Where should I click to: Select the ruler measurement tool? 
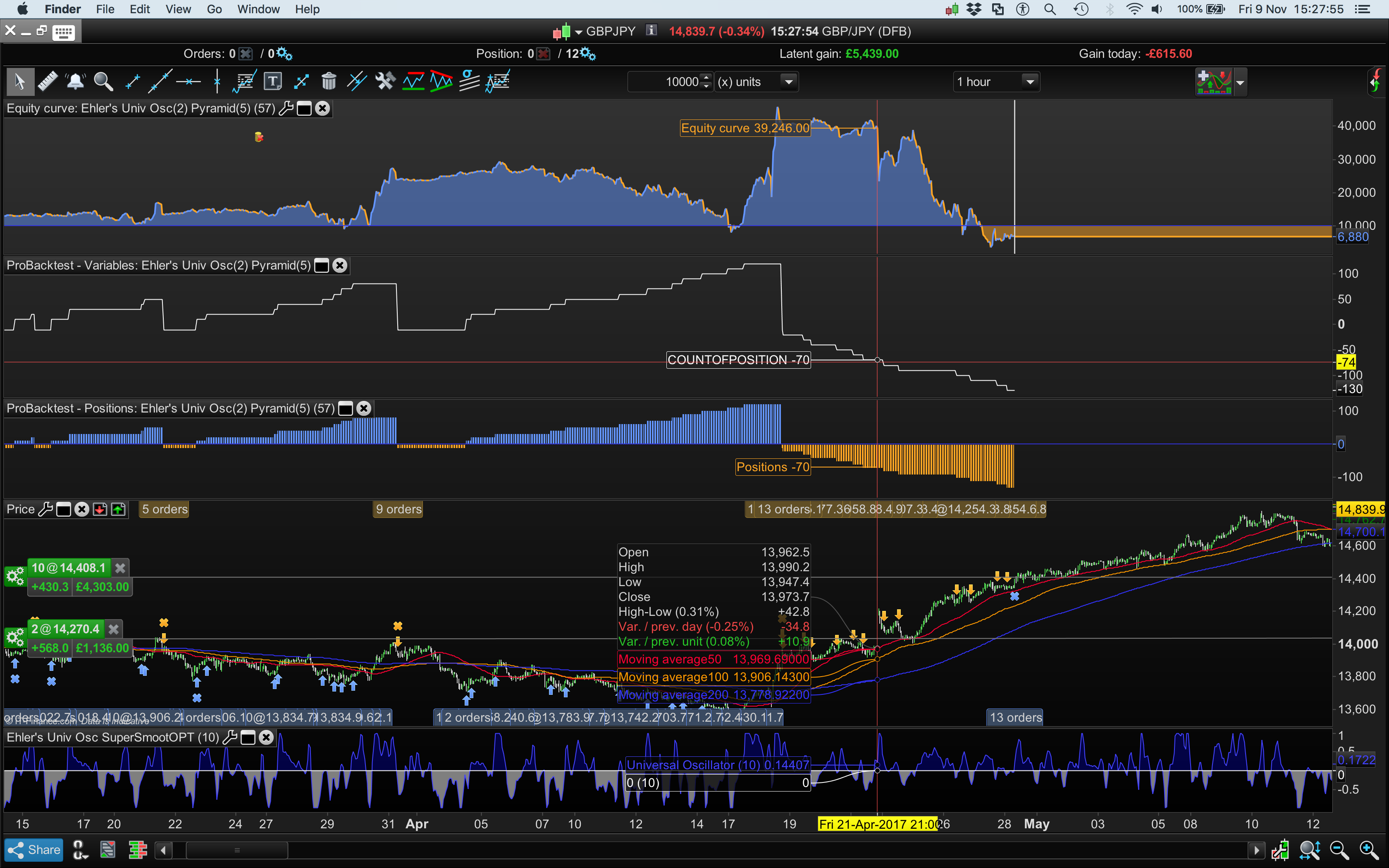pos(48,81)
